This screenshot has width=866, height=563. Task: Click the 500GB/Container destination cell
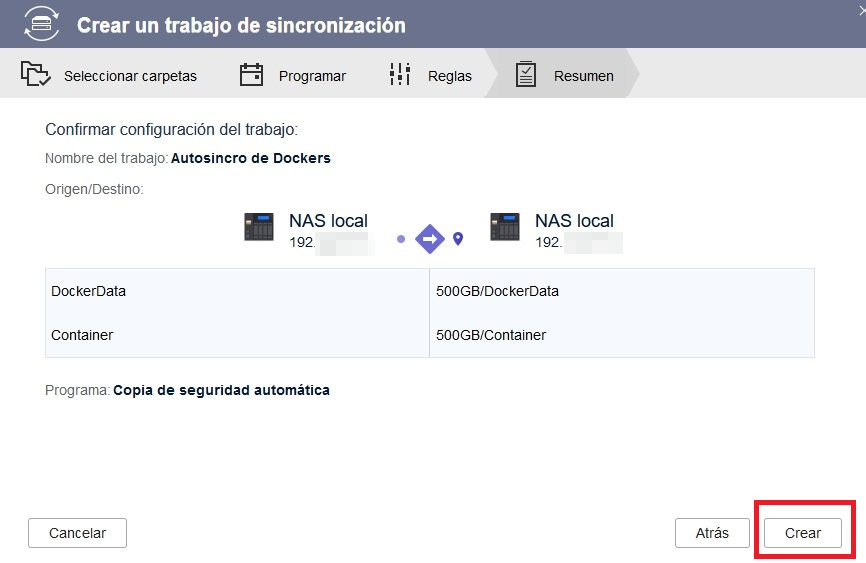(621, 335)
